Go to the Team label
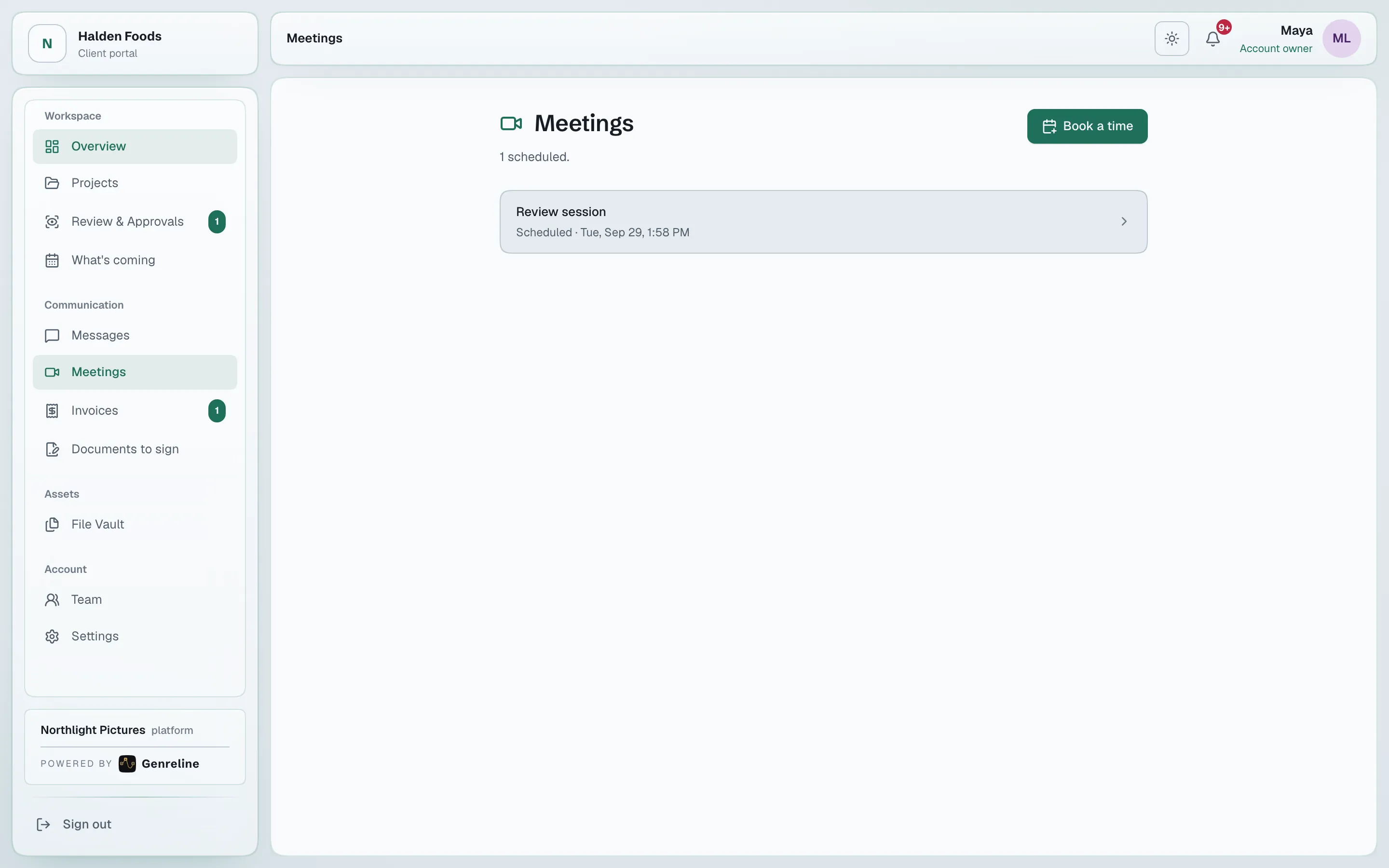This screenshot has width=1389, height=868. [x=87, y=599]
